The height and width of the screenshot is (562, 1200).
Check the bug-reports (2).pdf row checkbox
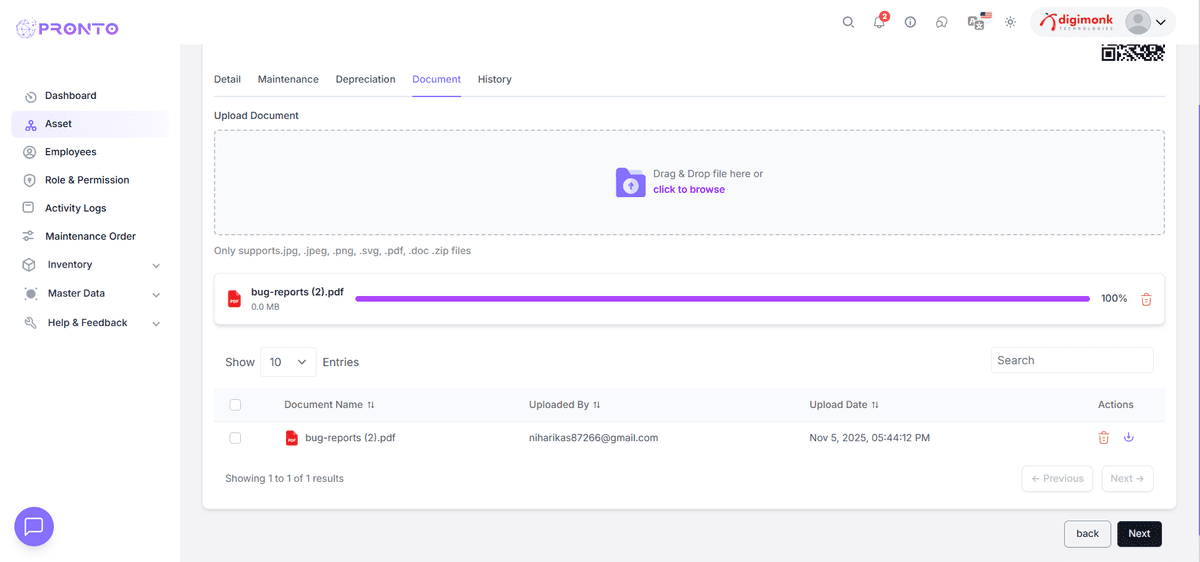point(235,438)
